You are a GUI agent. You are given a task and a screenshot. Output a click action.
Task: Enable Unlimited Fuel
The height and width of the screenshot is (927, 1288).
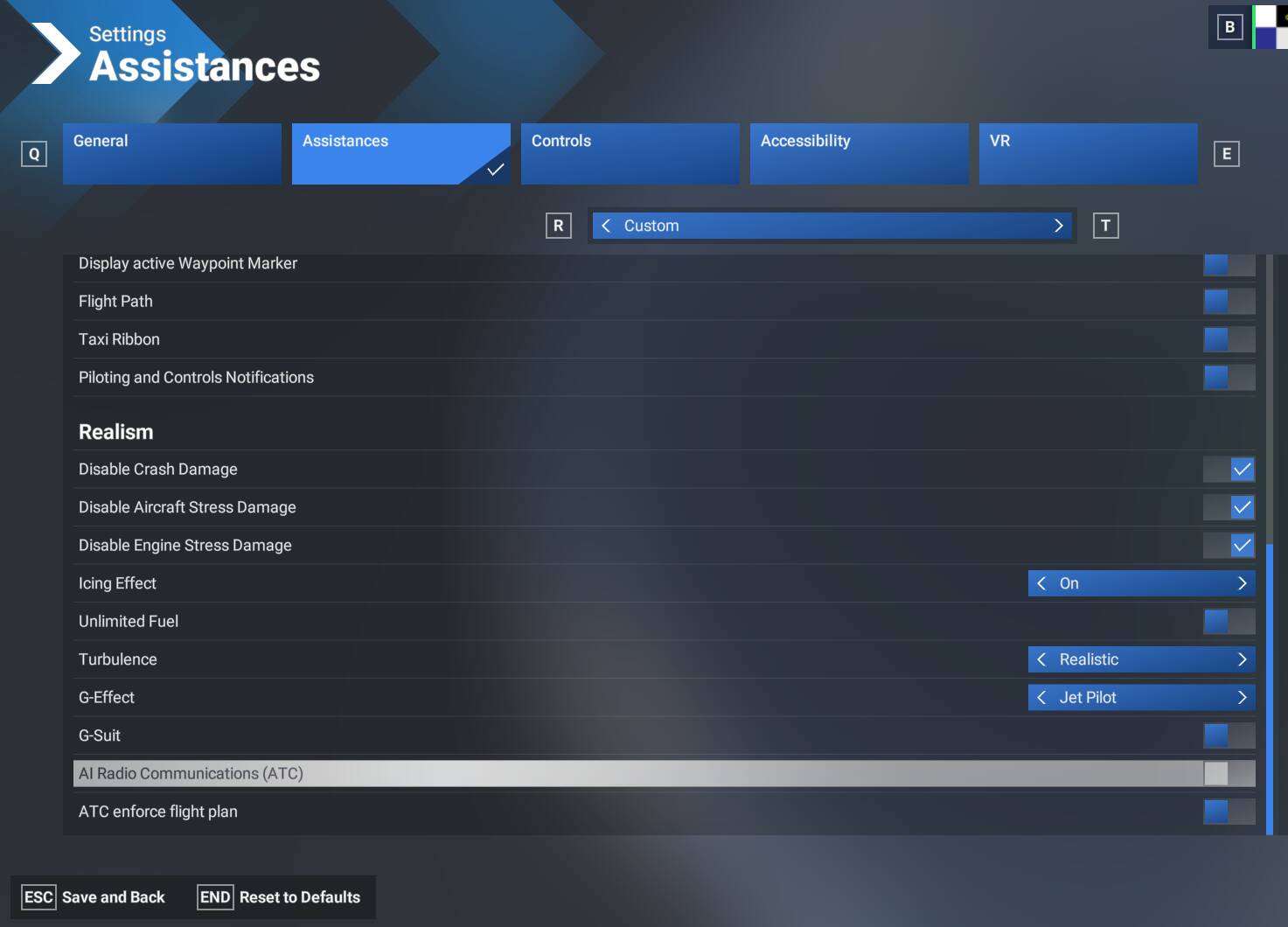(1229, 621)
